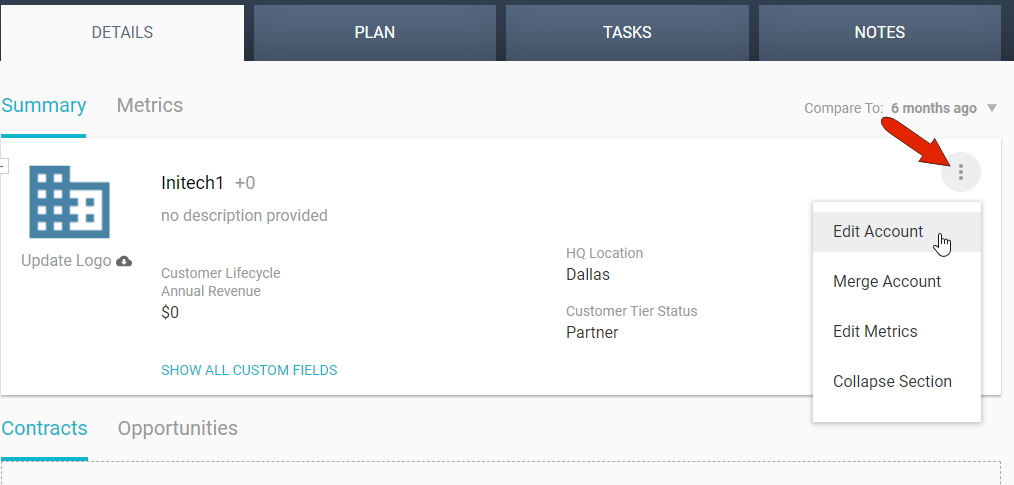
Task: Switch to the DETAILS tab
Action: pos(122,32)
